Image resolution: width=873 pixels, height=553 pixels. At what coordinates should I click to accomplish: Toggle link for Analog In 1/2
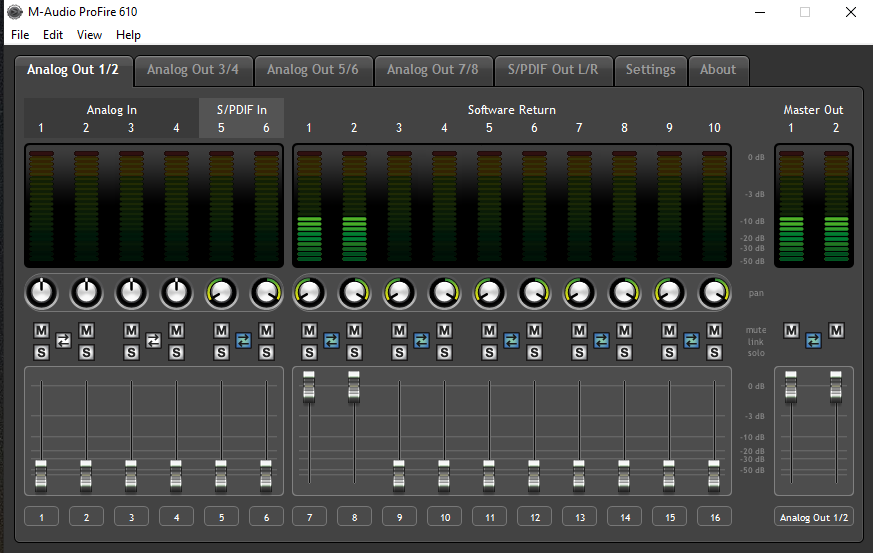(x=63, y=340)
